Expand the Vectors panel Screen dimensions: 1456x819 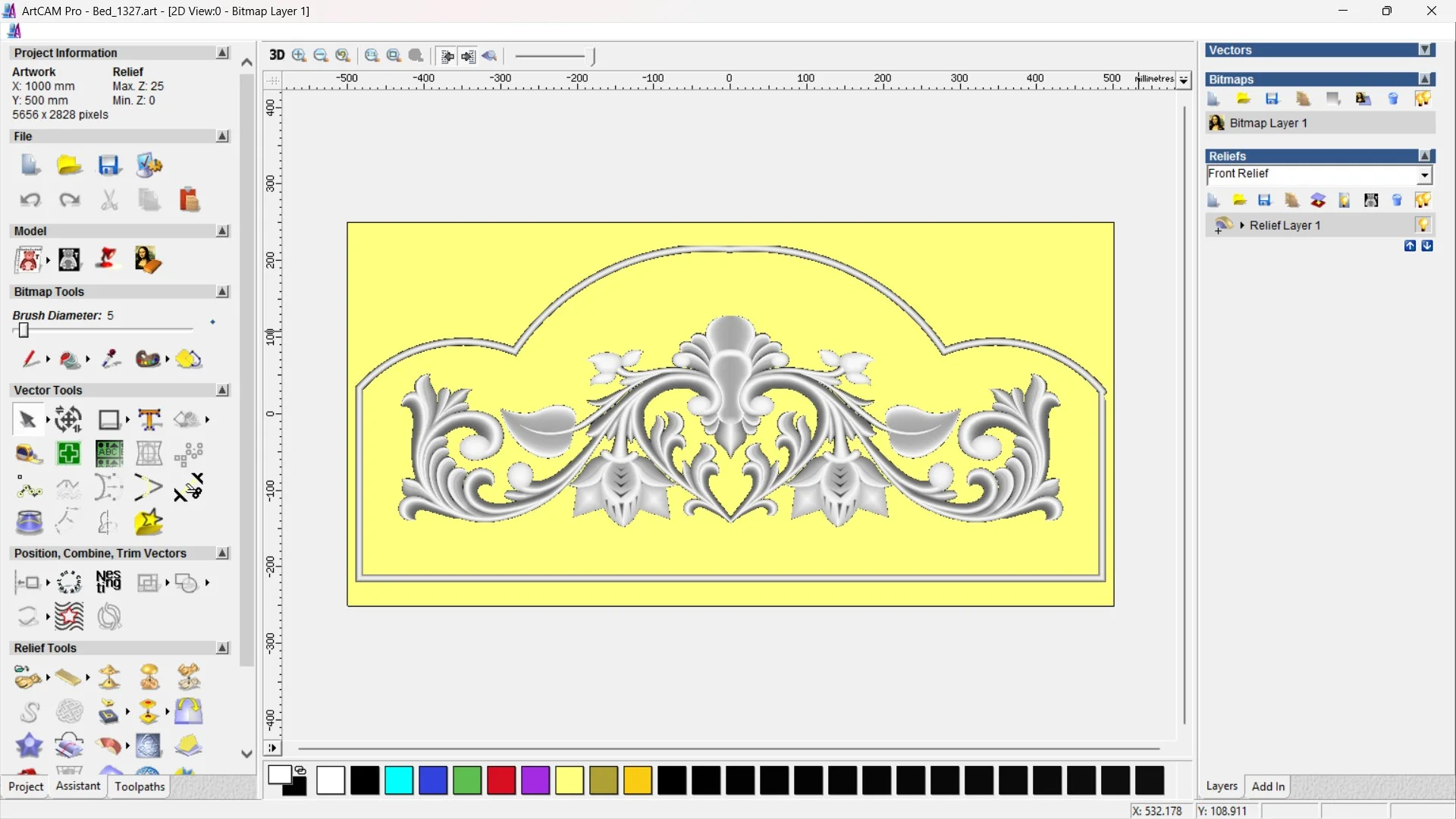point(1425,50)
